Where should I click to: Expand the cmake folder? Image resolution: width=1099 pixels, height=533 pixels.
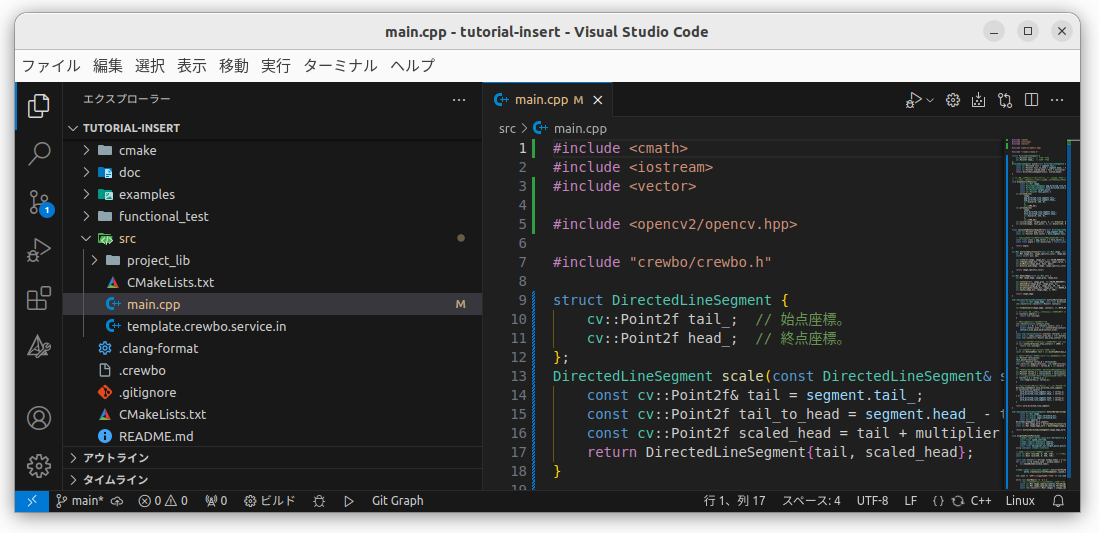pyautogui.click(x=273, y=150)
